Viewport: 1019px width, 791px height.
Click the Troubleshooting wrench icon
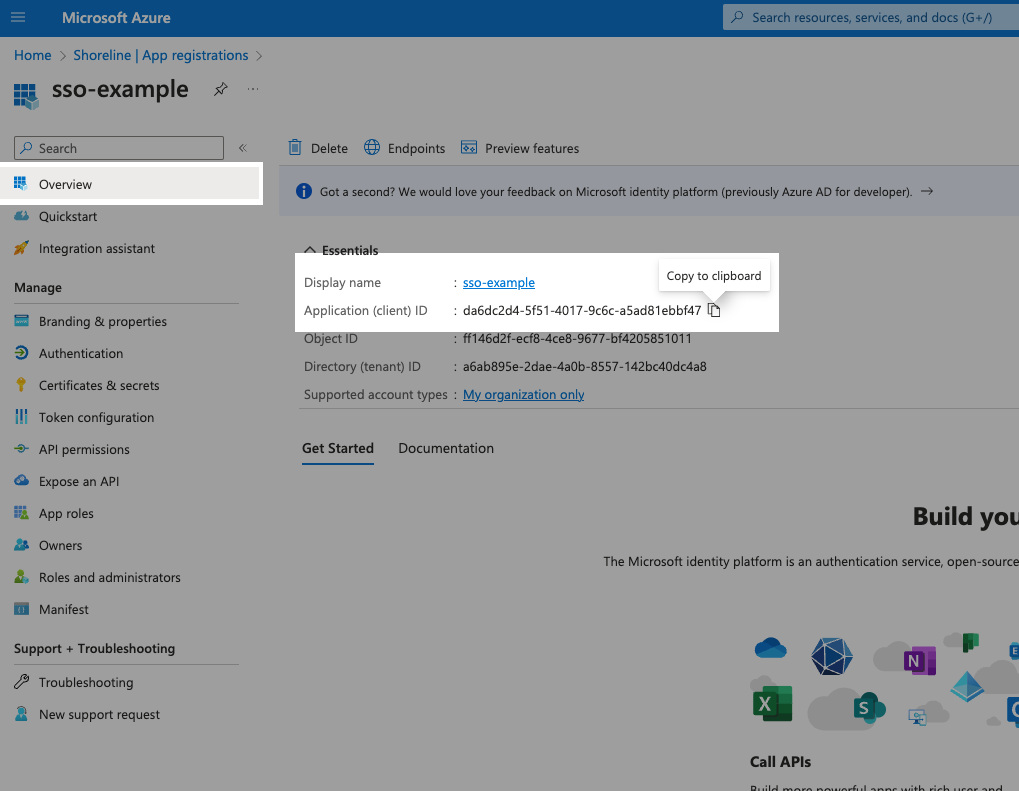click(x=21, y=681)
